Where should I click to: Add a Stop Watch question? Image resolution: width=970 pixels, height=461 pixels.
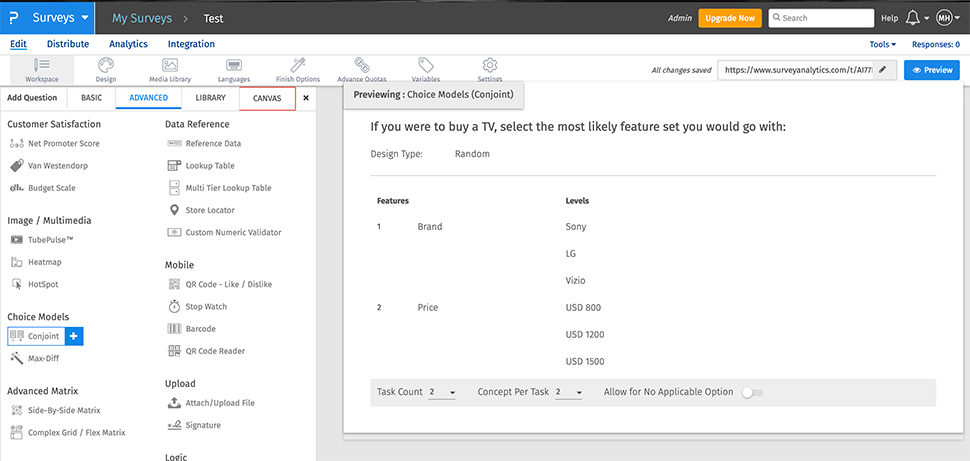[x=197, y=307]
